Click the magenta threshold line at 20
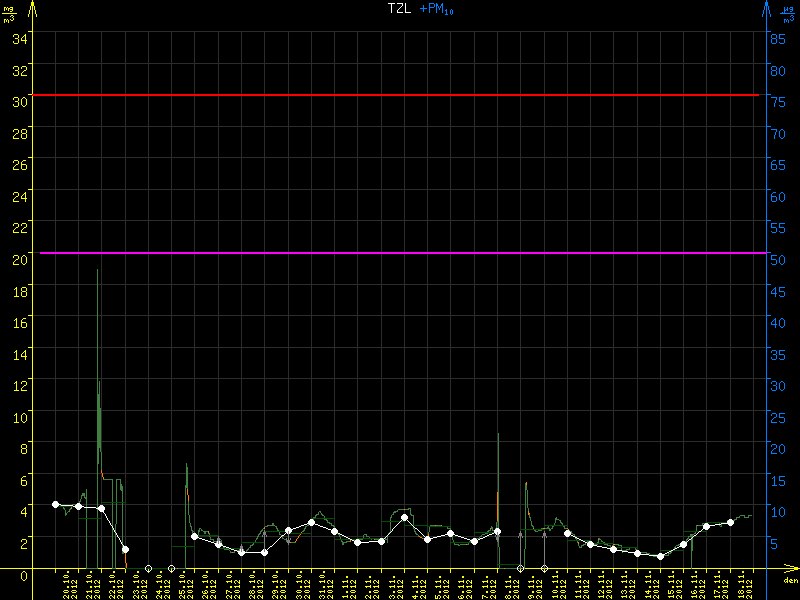Viewport: 800px width, 600px height. (400, 253)
